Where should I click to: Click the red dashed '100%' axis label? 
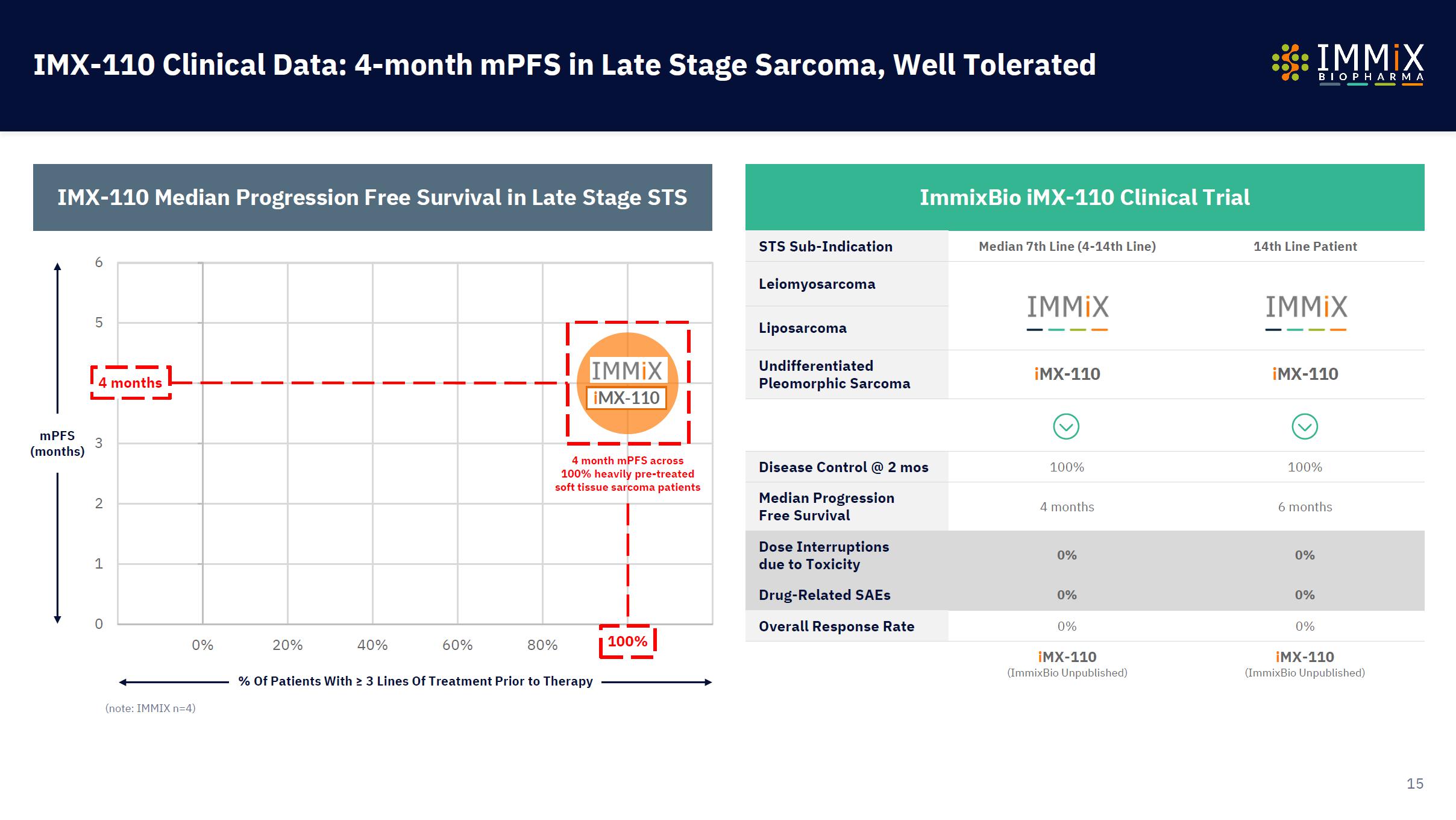(x=627, y=642)
